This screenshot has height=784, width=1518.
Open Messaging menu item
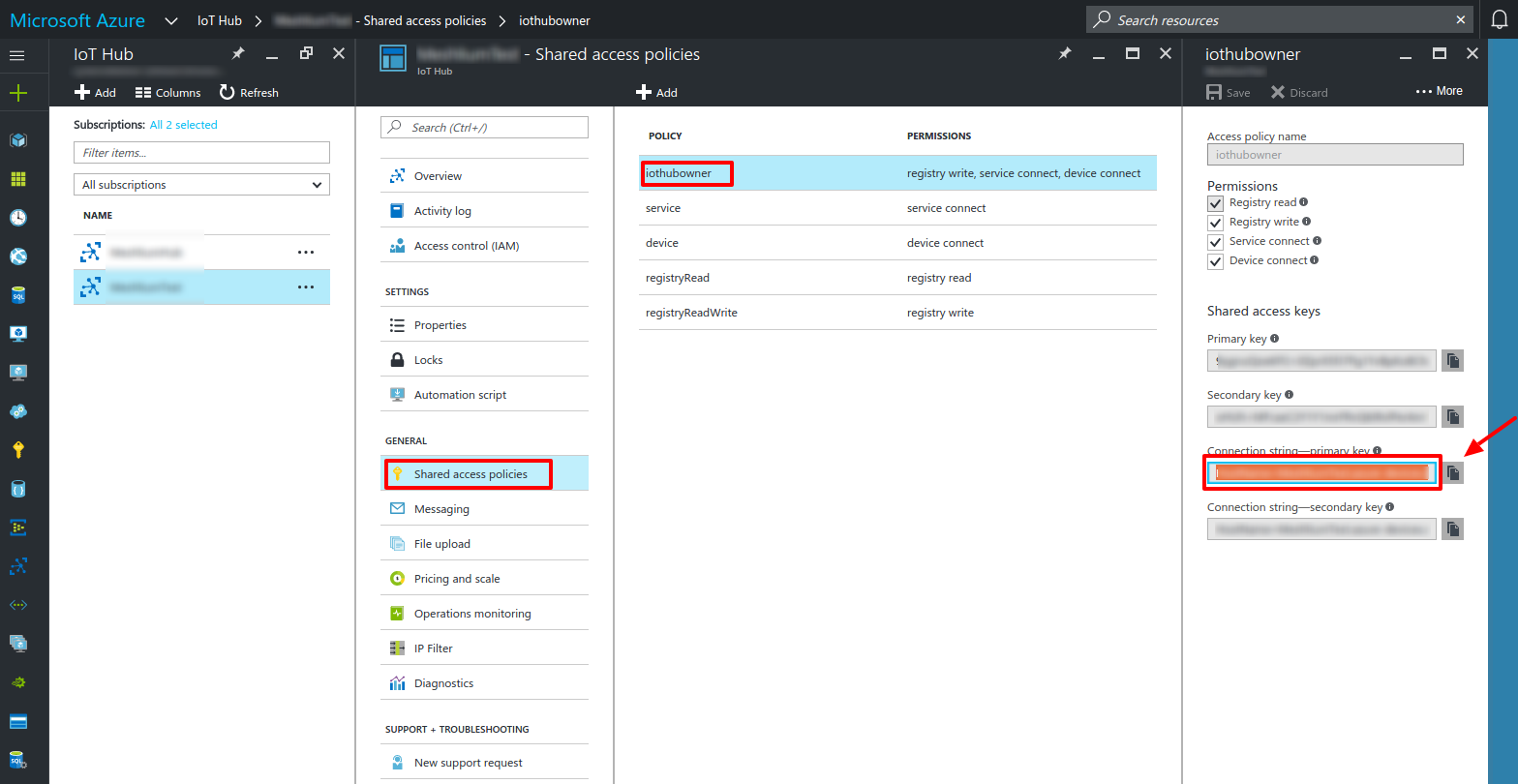coord(484,509)
